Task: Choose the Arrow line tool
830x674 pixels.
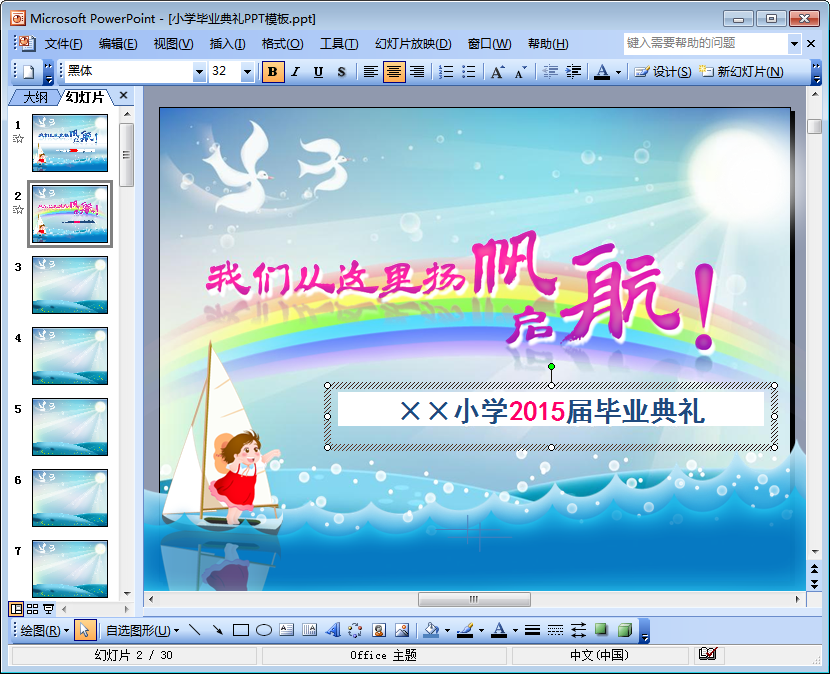Action: point(217,630)
